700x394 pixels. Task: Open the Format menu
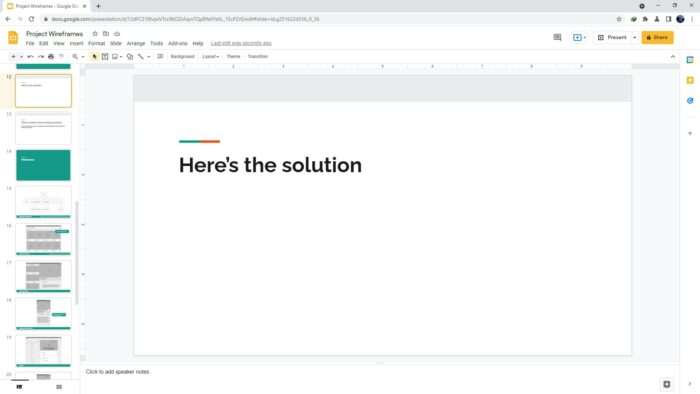[96, 44]
